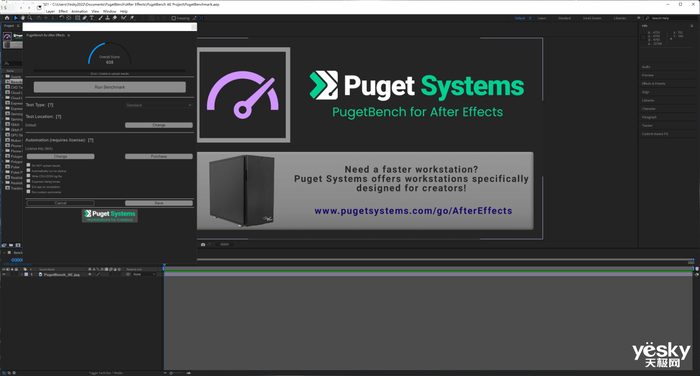Toggle visibility eye of PugetBench_AE.jpg layer
The image size is (700, 376).
(4, 274)
